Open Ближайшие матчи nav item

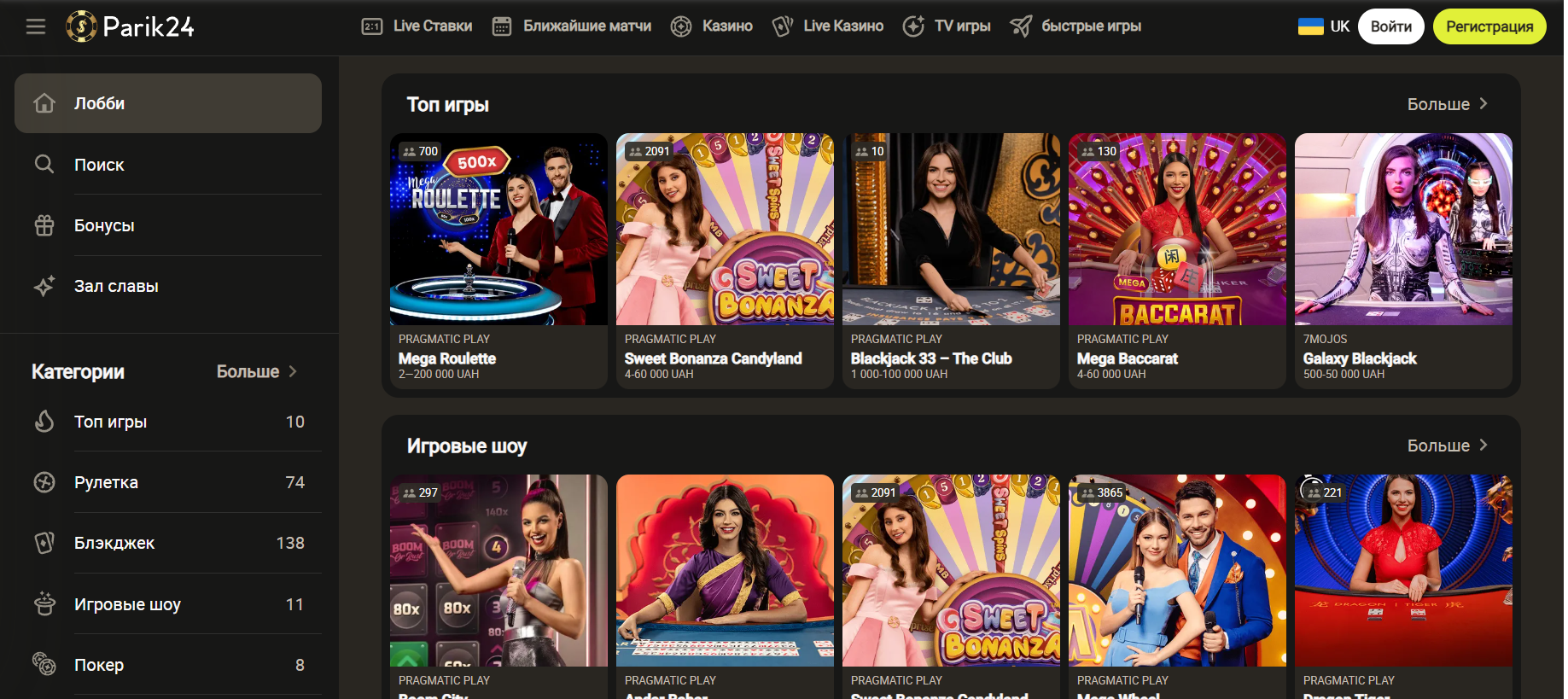572,26
